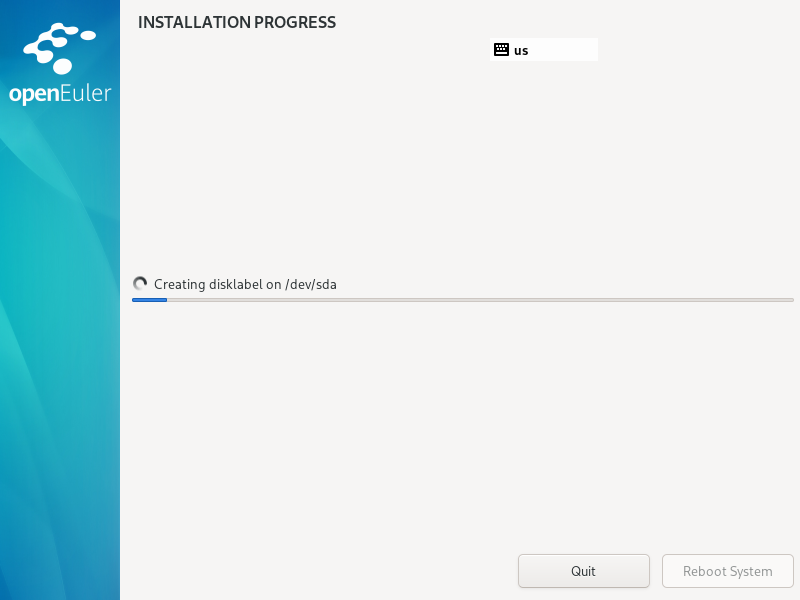Click the installation progress bar
The image size is (800, 600).
pos(463,300)
